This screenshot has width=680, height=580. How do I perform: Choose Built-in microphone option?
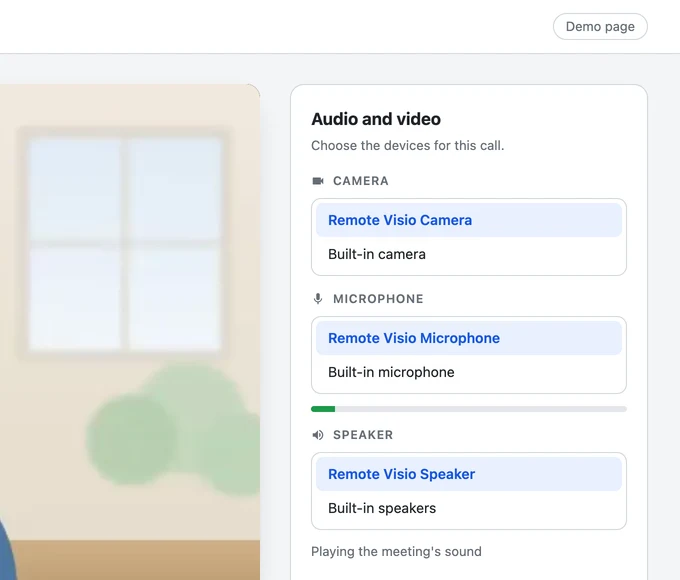point(469,372)
